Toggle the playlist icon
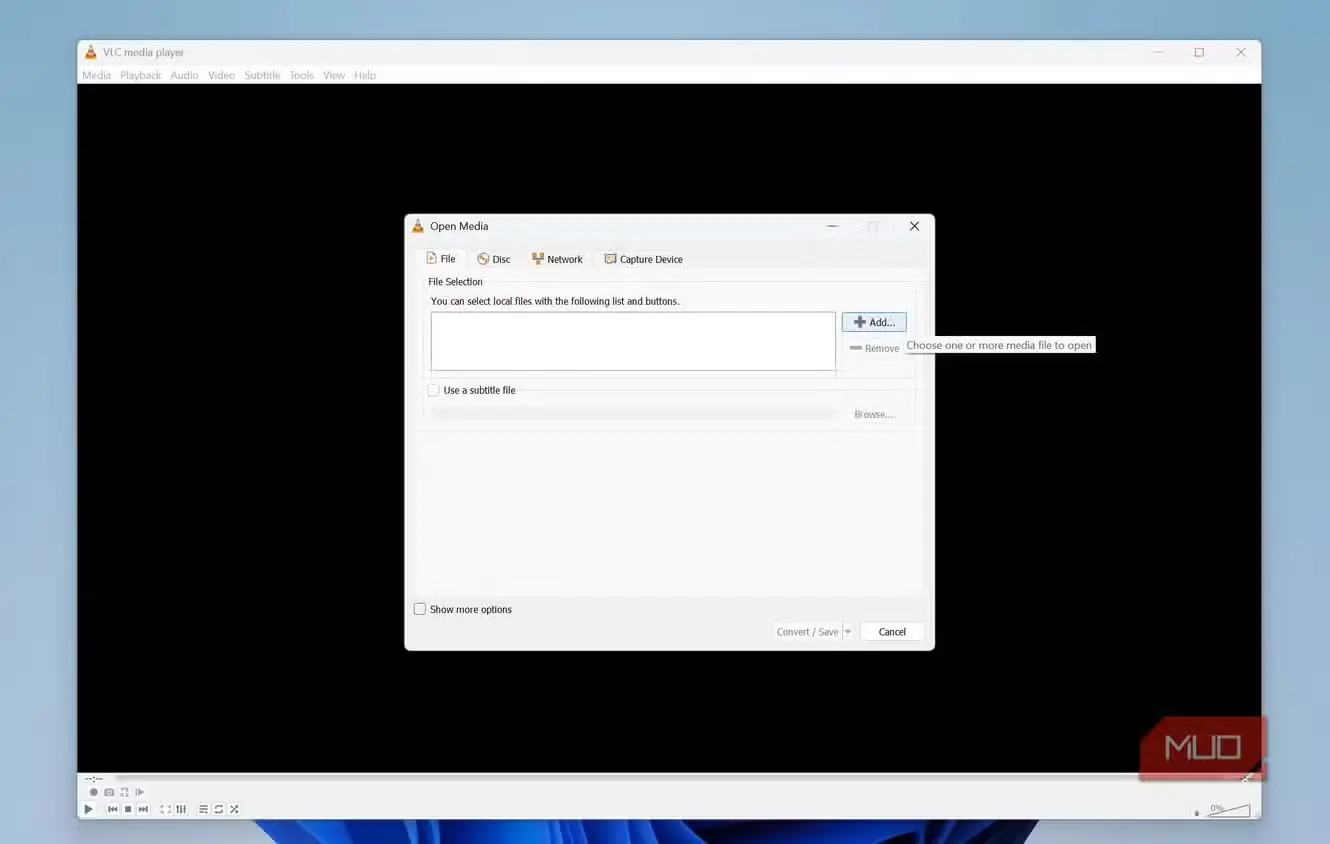 tap(203, 809)
